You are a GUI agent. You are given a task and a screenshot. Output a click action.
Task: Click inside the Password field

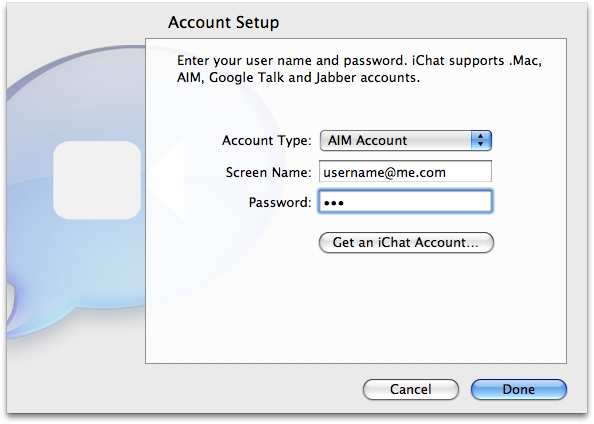pos(405,202)
